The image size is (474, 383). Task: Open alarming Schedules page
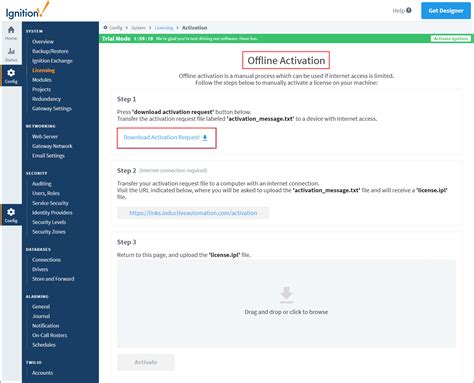pyautogui.click(x=44, y=345)
